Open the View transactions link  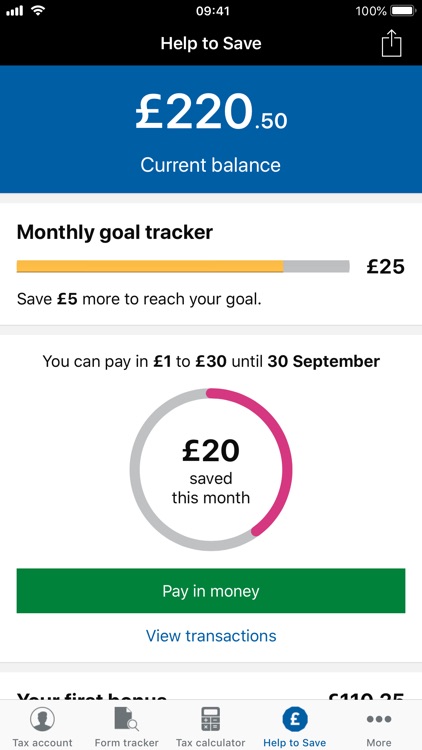[211, 636]
